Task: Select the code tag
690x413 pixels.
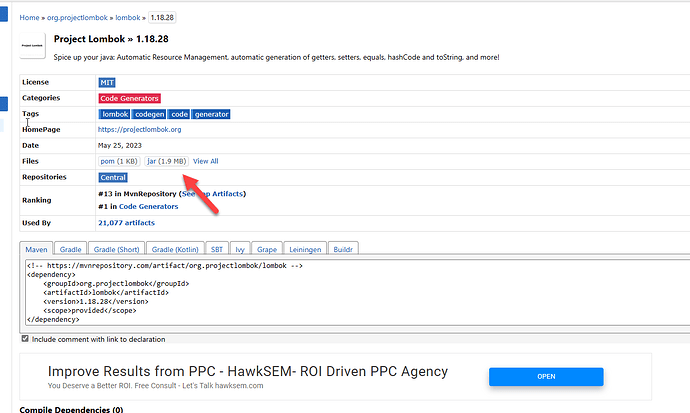Action: click(179, 114)
